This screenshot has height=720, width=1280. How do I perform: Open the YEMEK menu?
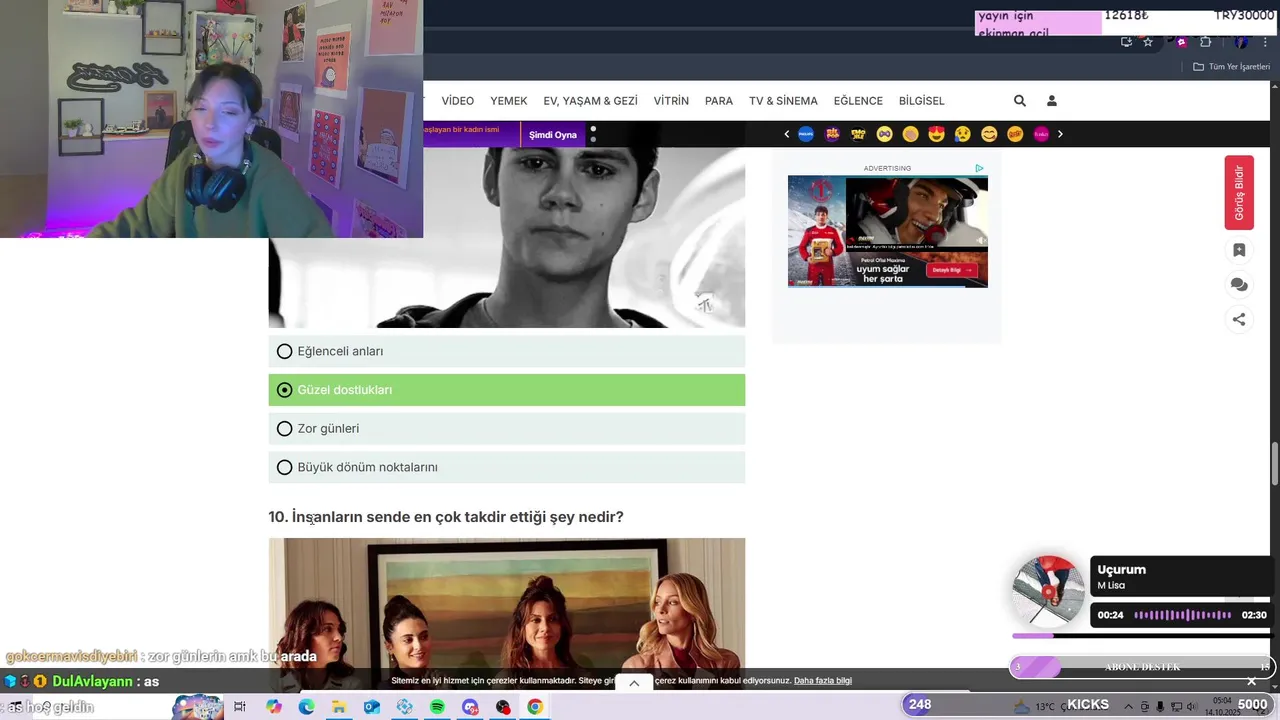pos(509,101)
